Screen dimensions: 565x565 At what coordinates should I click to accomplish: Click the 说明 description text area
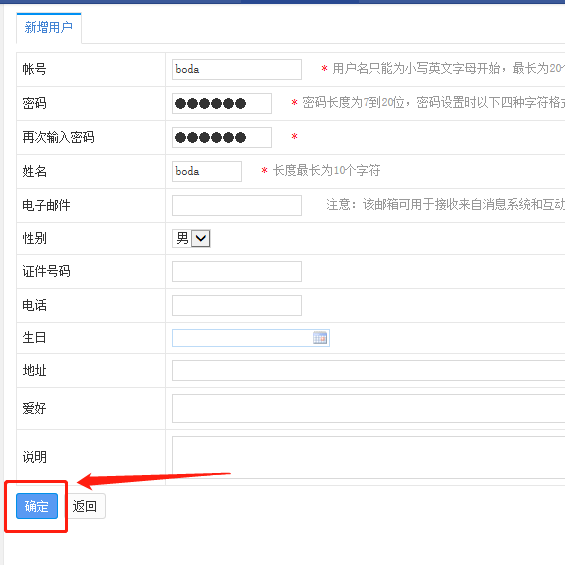pos(368,457)
